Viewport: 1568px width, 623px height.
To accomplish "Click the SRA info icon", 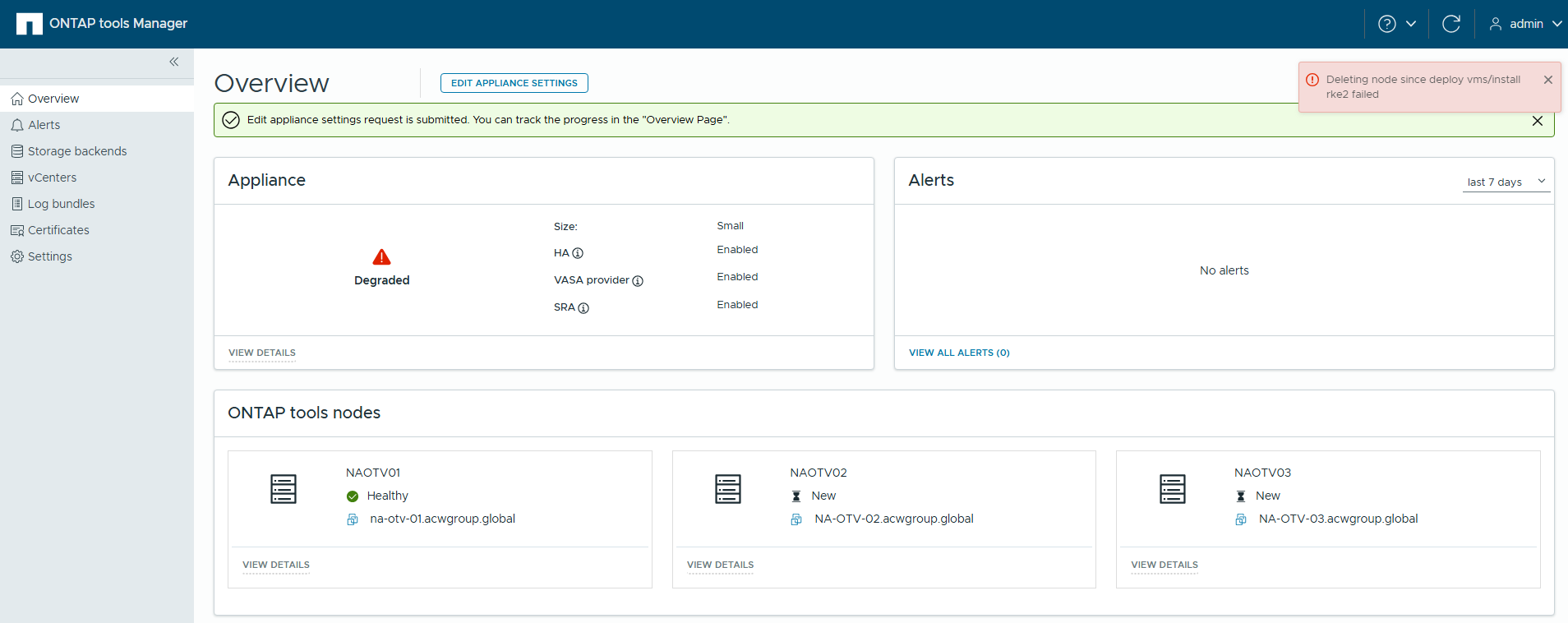I will click(583, 308).
